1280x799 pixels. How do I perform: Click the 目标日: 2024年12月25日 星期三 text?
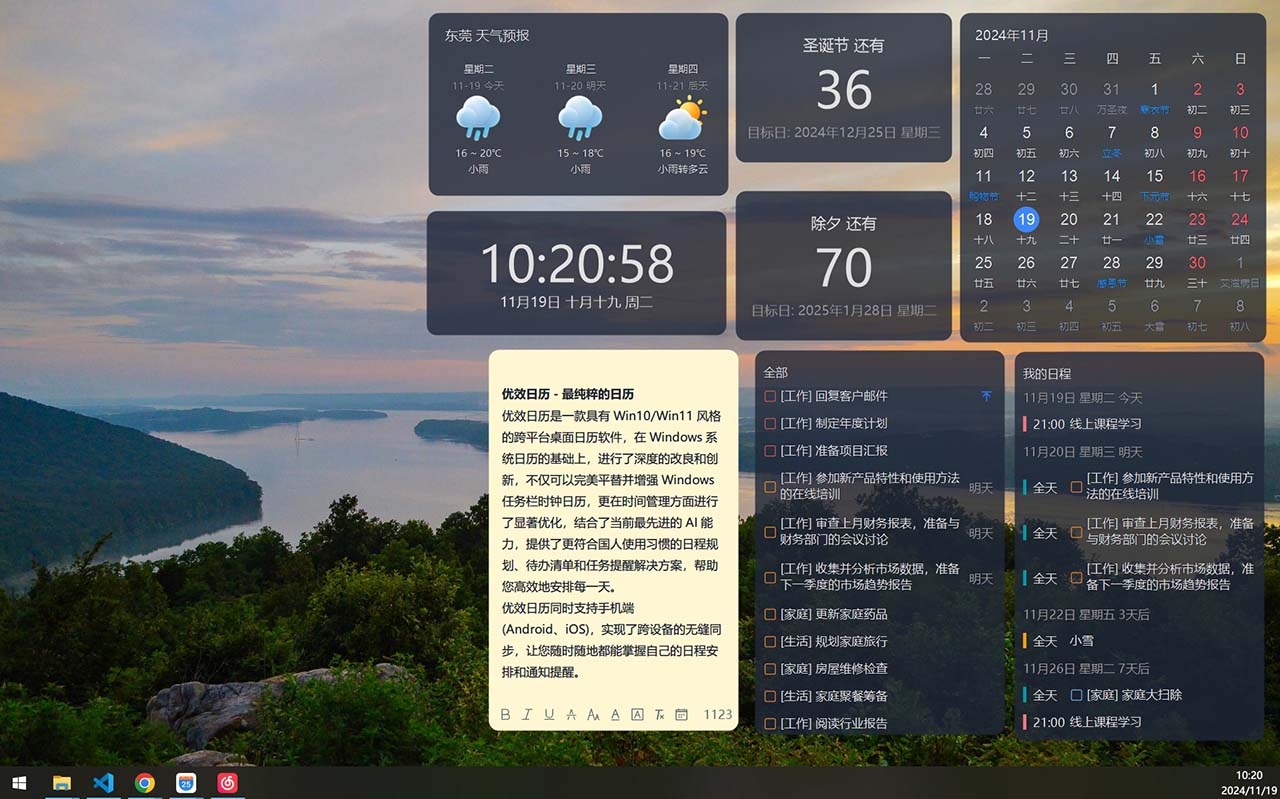[x=844, y=132]
